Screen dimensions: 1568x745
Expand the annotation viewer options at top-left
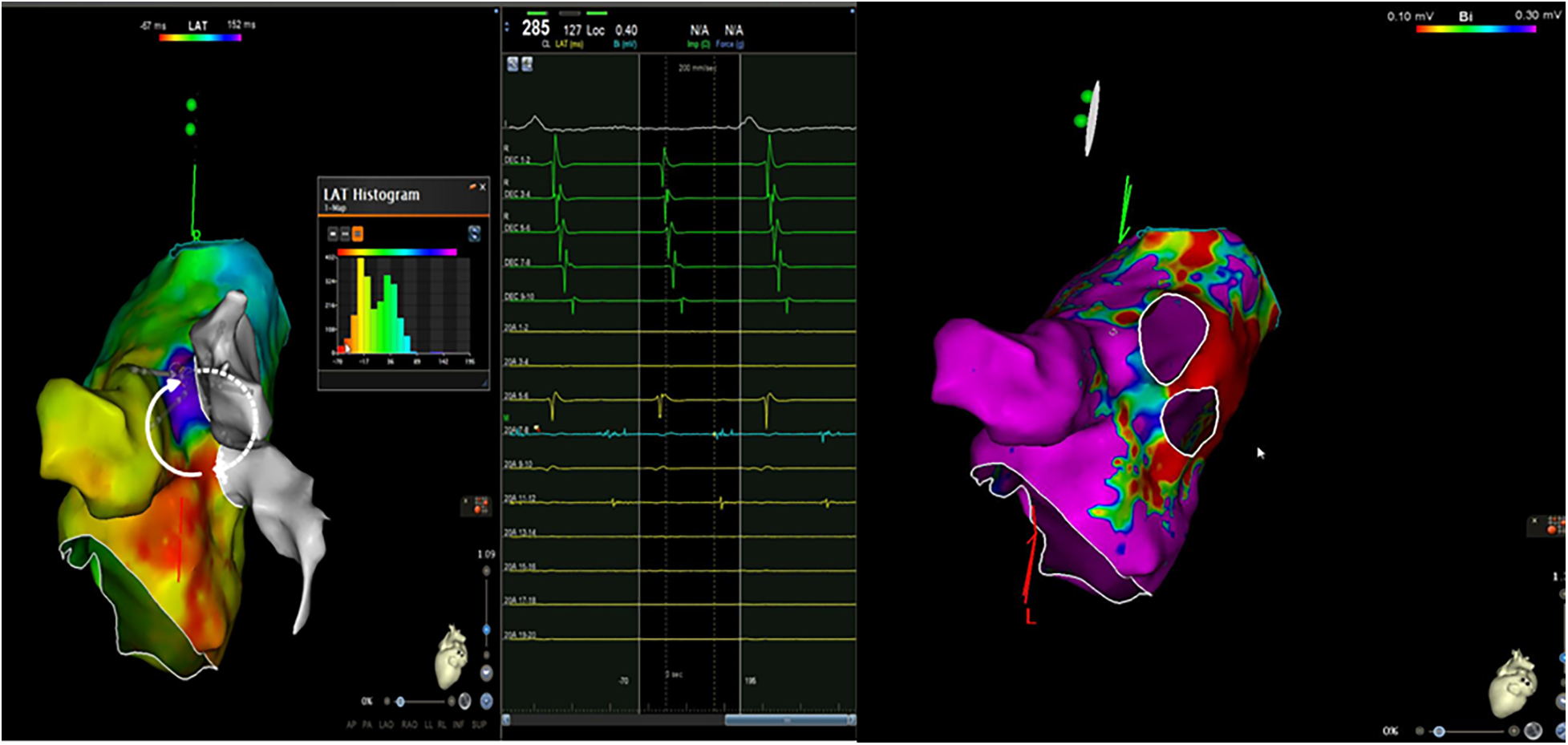507,28
